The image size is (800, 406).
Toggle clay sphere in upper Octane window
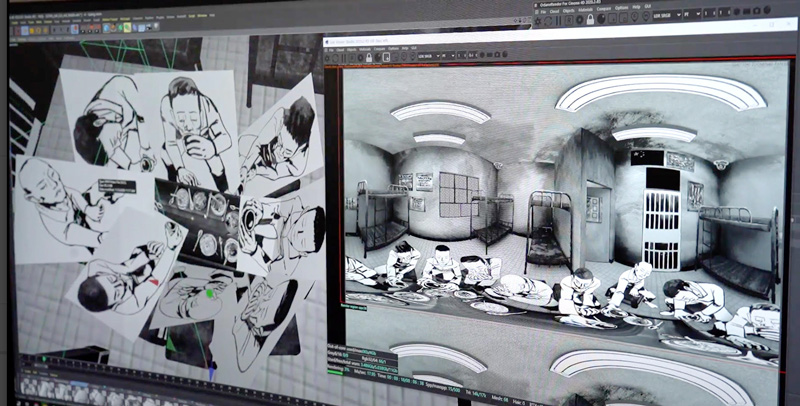(601, 18)
